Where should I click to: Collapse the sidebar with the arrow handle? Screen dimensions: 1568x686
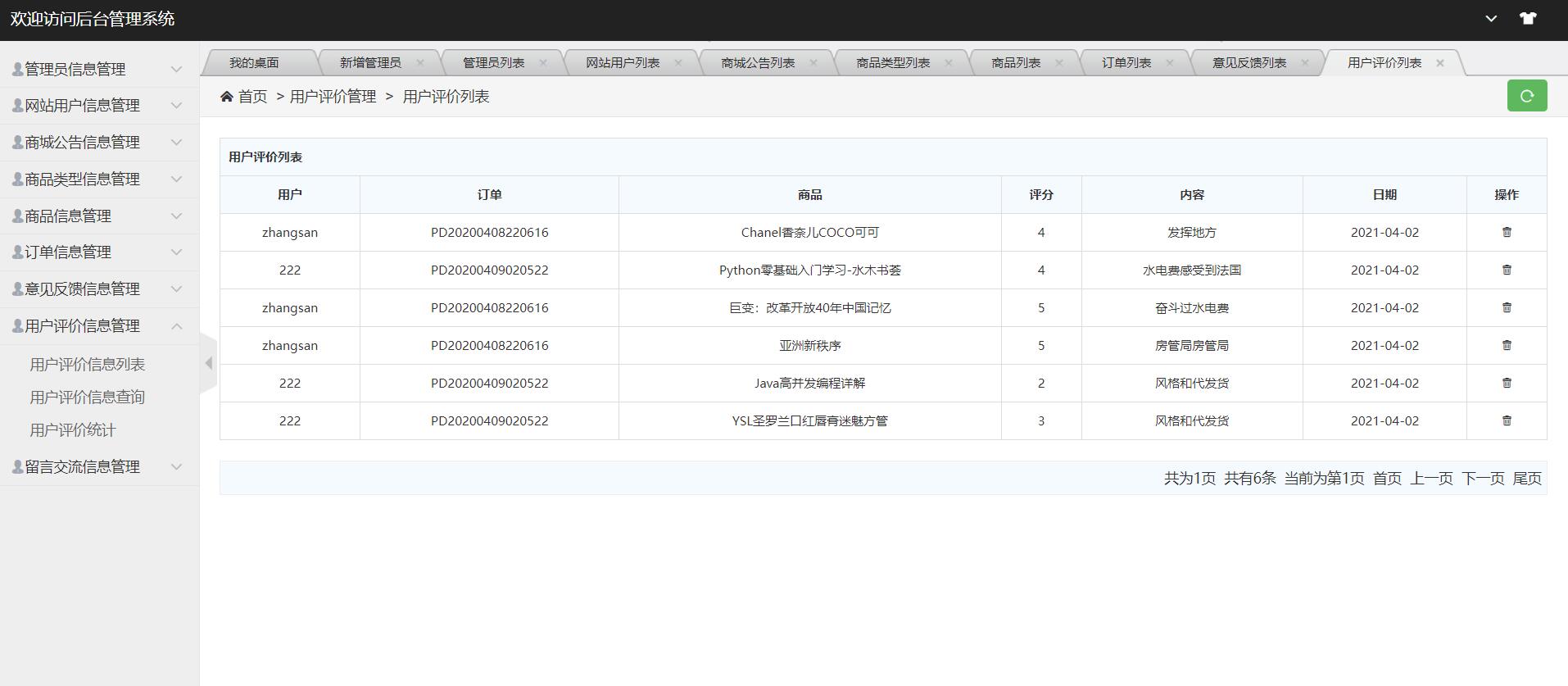(208, 363)
